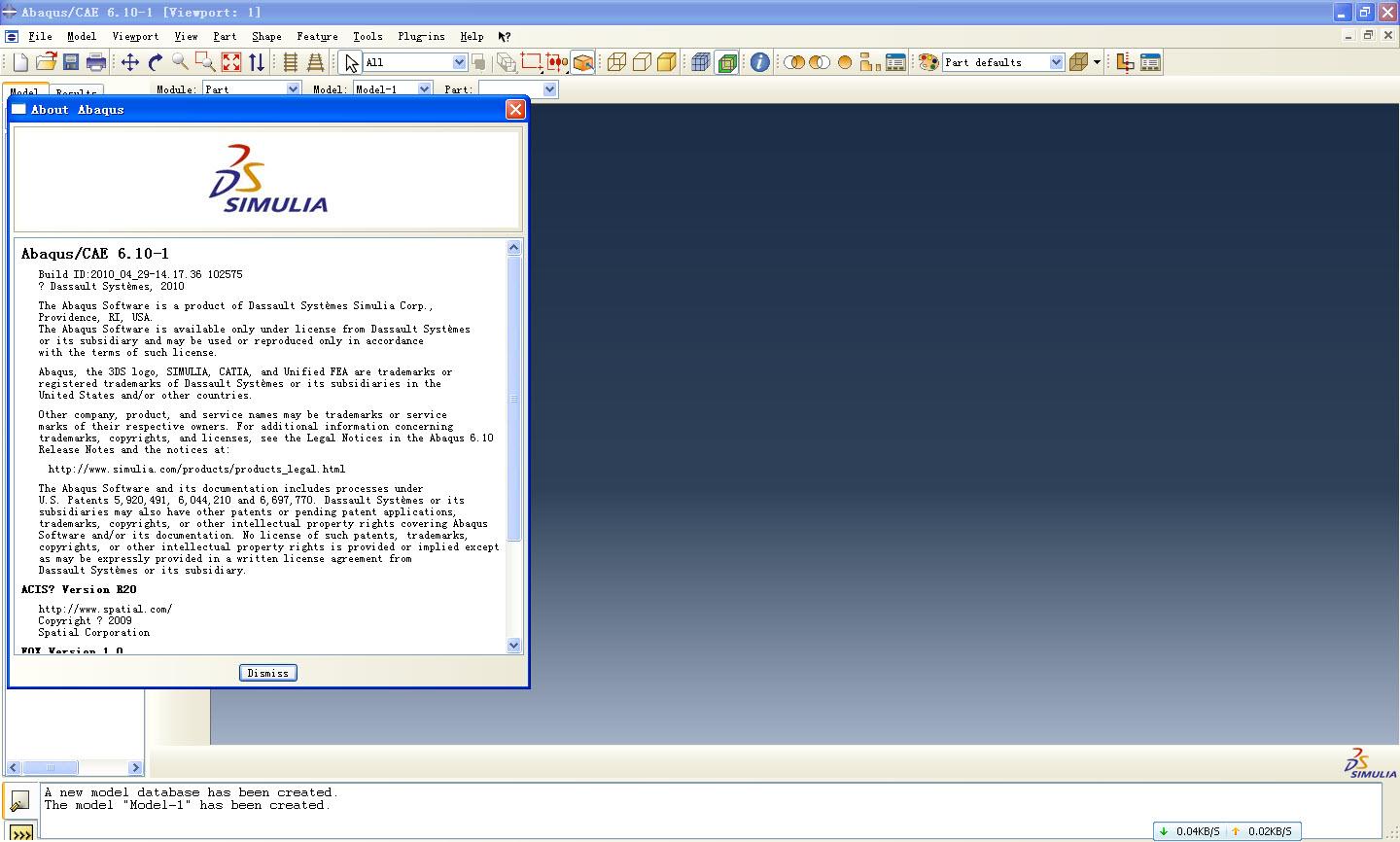
Task: Open the Viewport menu
Action: pyautogui.click(x=135, y=36)
